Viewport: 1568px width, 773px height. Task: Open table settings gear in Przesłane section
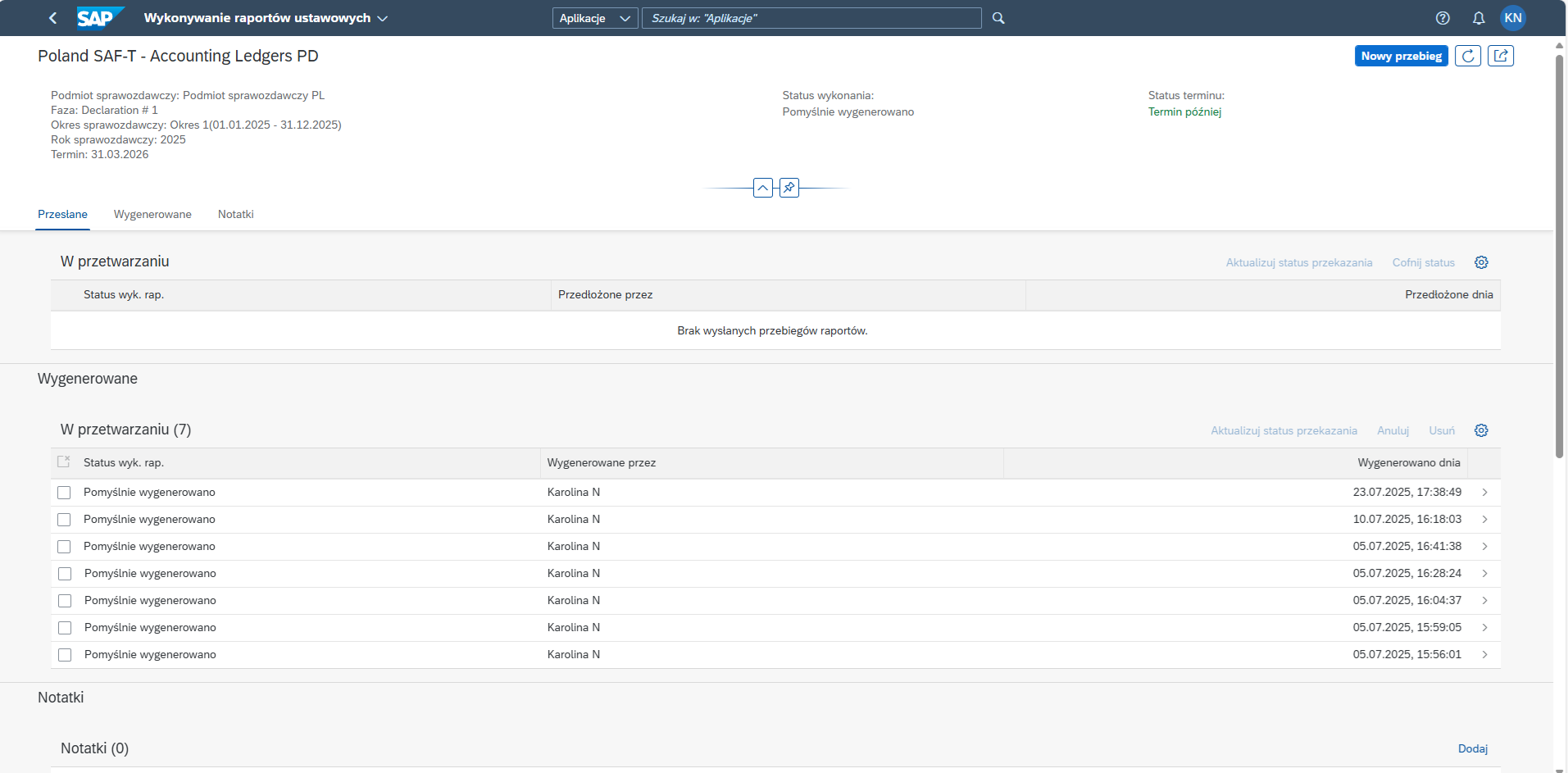[x=1481, y=262]
